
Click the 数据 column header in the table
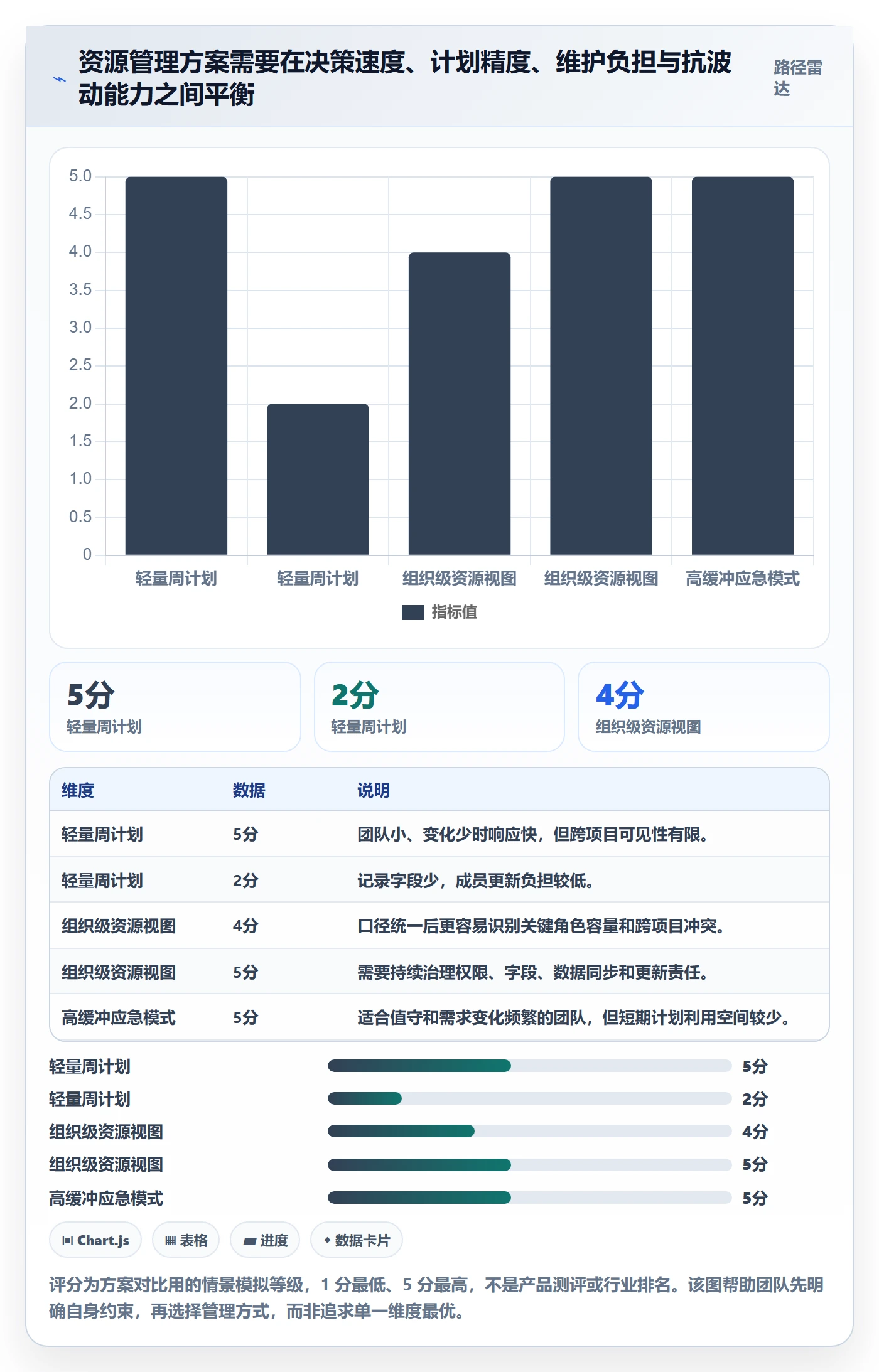click(249, 790)
